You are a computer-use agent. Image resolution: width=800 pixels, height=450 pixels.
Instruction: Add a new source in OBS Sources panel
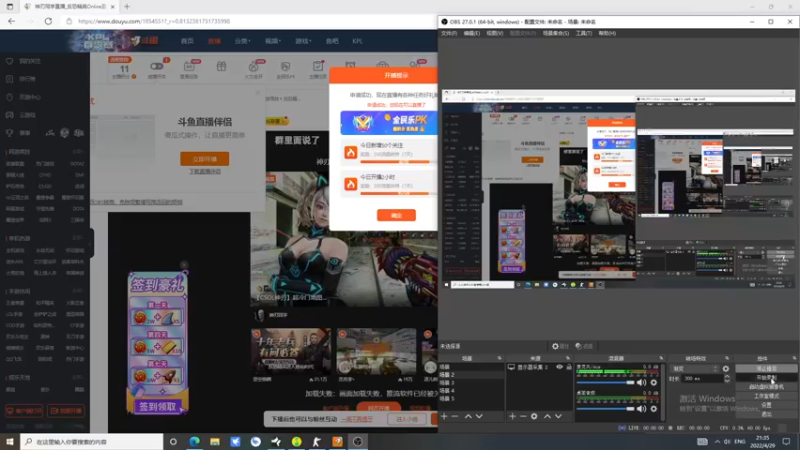click(512, 416)
